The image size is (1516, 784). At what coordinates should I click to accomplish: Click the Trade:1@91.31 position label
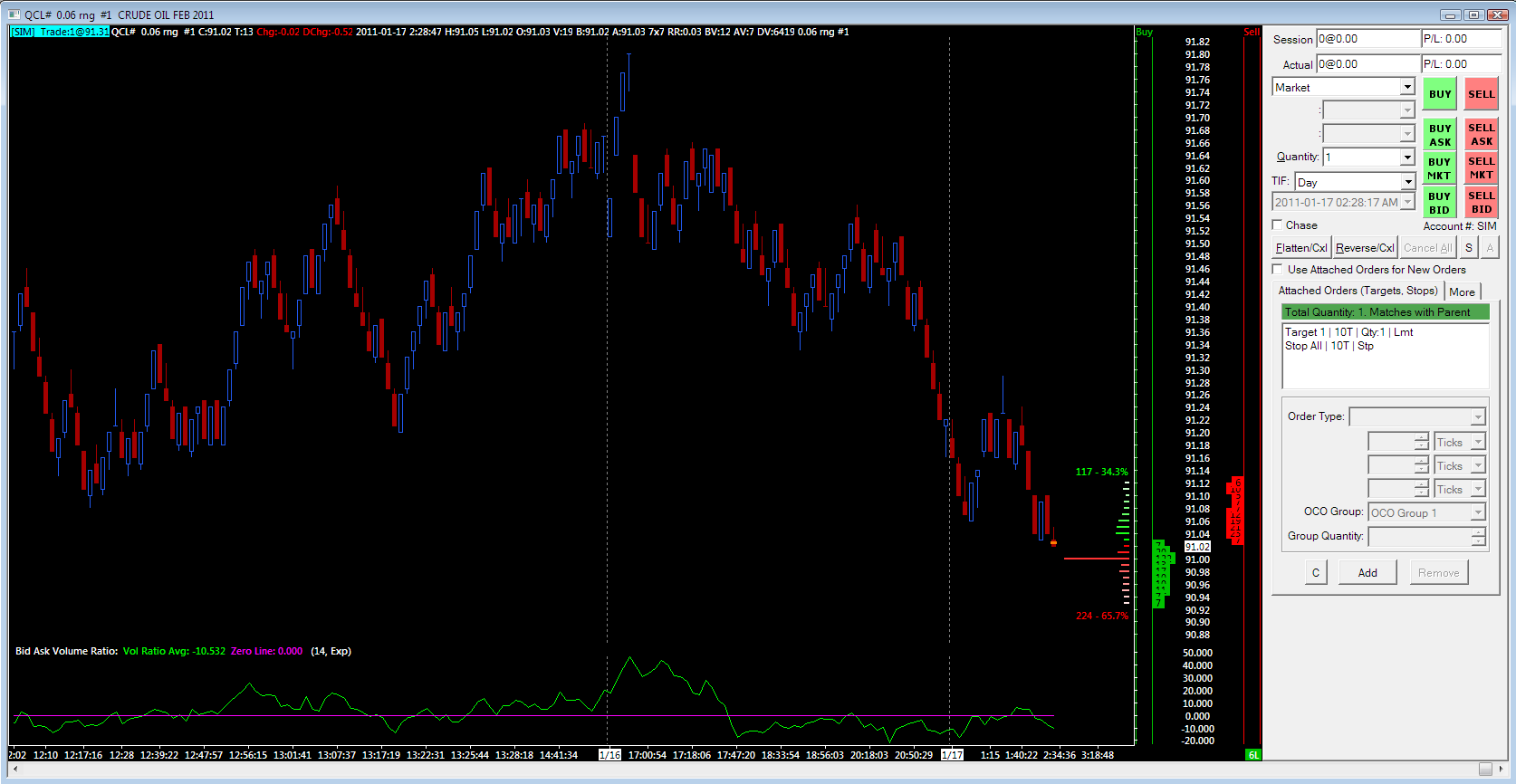74,32
